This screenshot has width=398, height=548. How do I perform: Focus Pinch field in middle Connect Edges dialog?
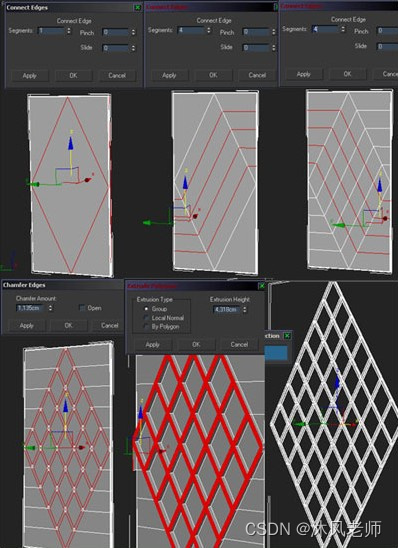tap(256, 32)
